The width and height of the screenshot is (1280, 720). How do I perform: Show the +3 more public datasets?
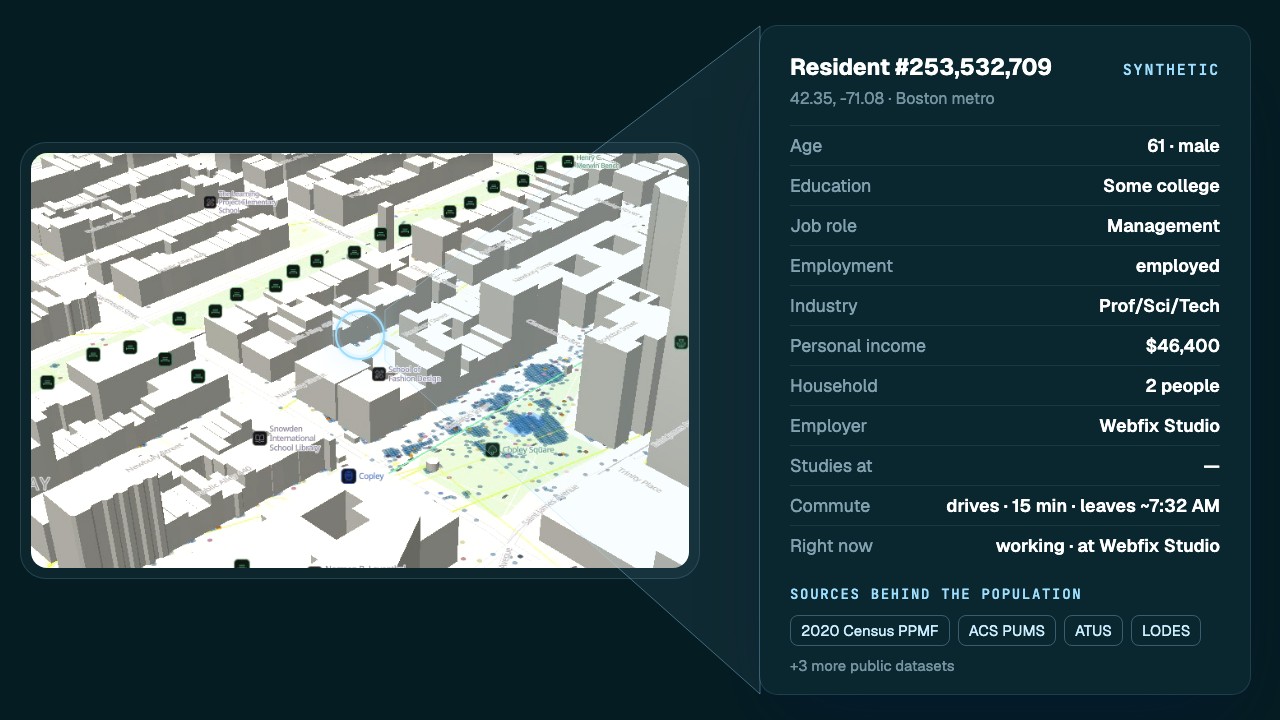(872, 666)
